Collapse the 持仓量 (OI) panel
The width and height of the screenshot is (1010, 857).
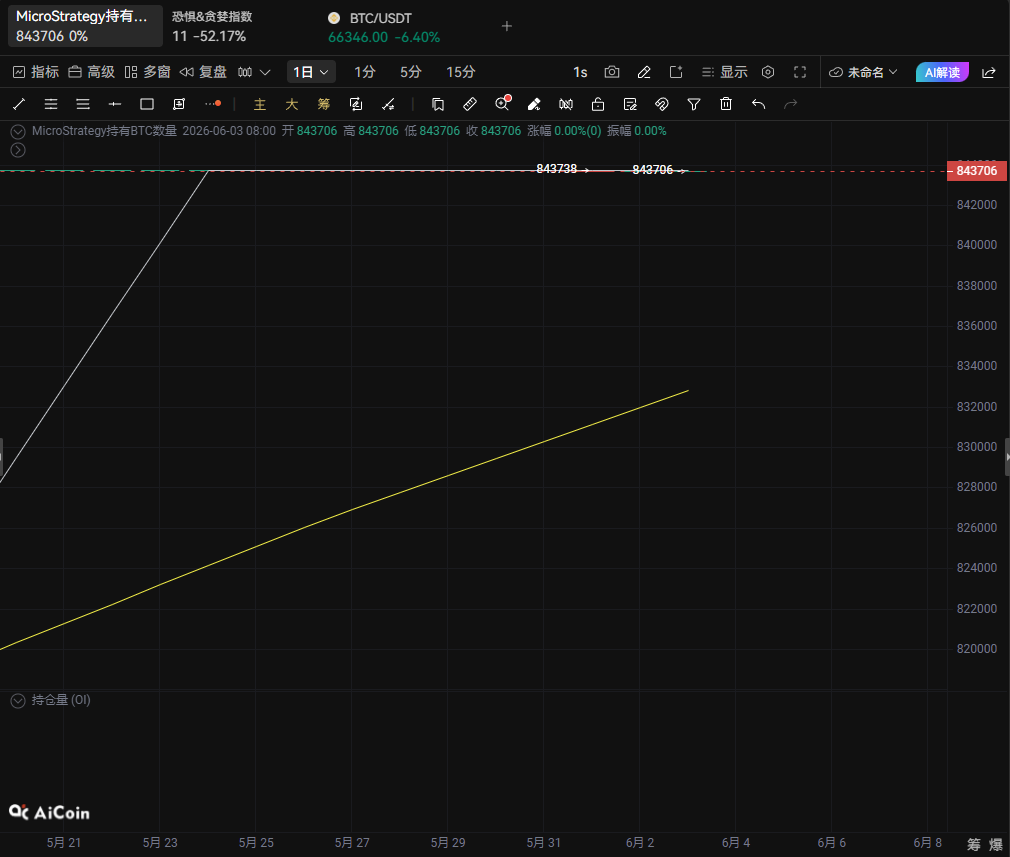coord(18,700)
